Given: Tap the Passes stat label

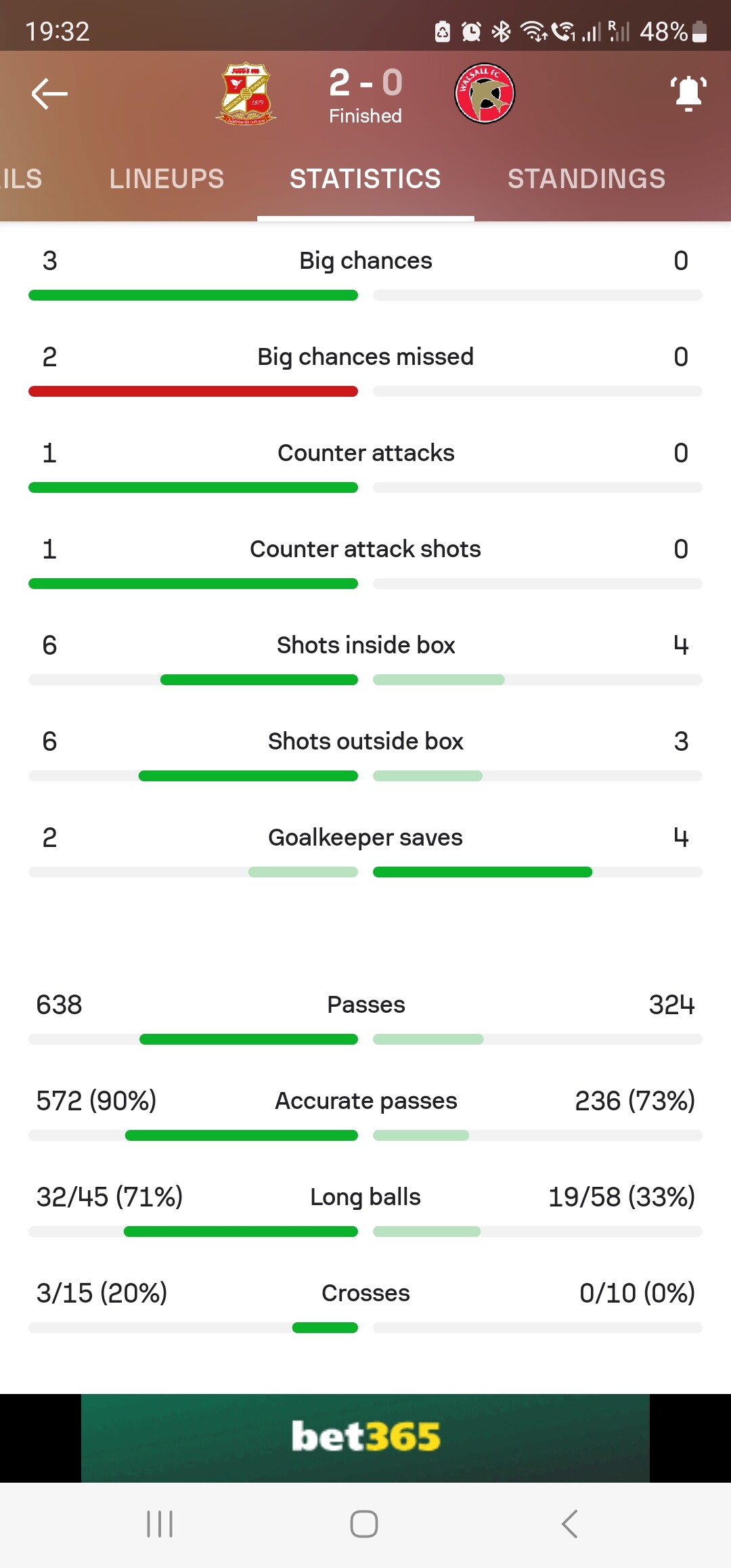Looking at the screenshot, I should 365,1005.
